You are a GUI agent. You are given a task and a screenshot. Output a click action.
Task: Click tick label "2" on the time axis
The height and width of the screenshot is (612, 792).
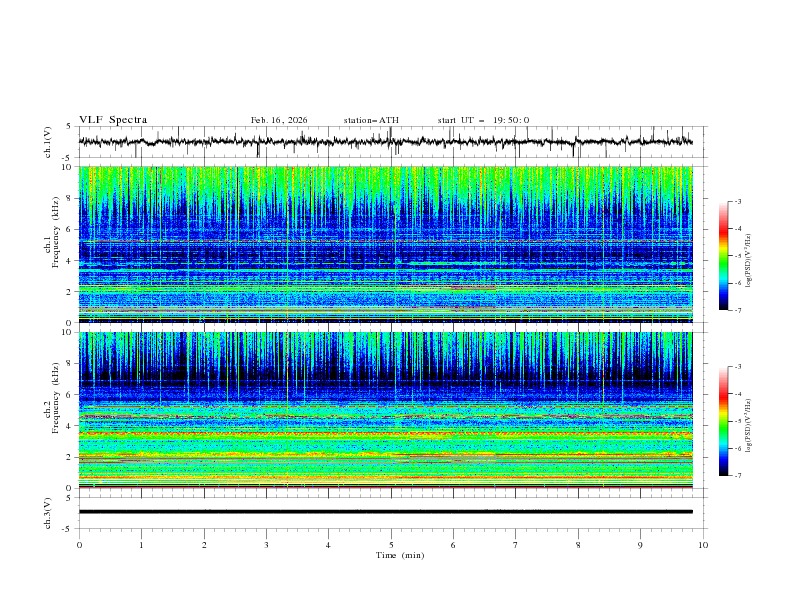pyautogui.click(x=204, y=545)
